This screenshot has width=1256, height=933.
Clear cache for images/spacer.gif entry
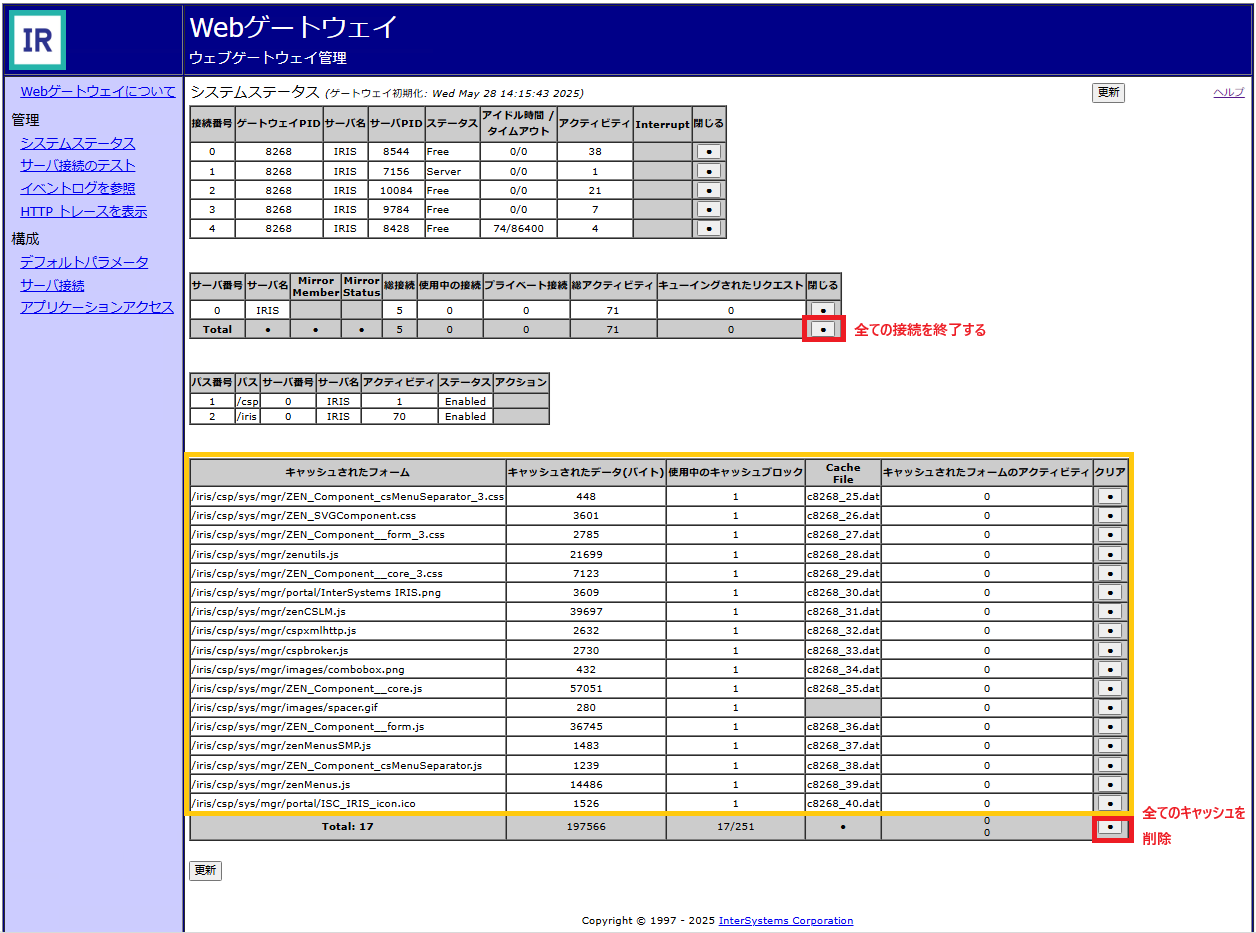point(1110,708)
